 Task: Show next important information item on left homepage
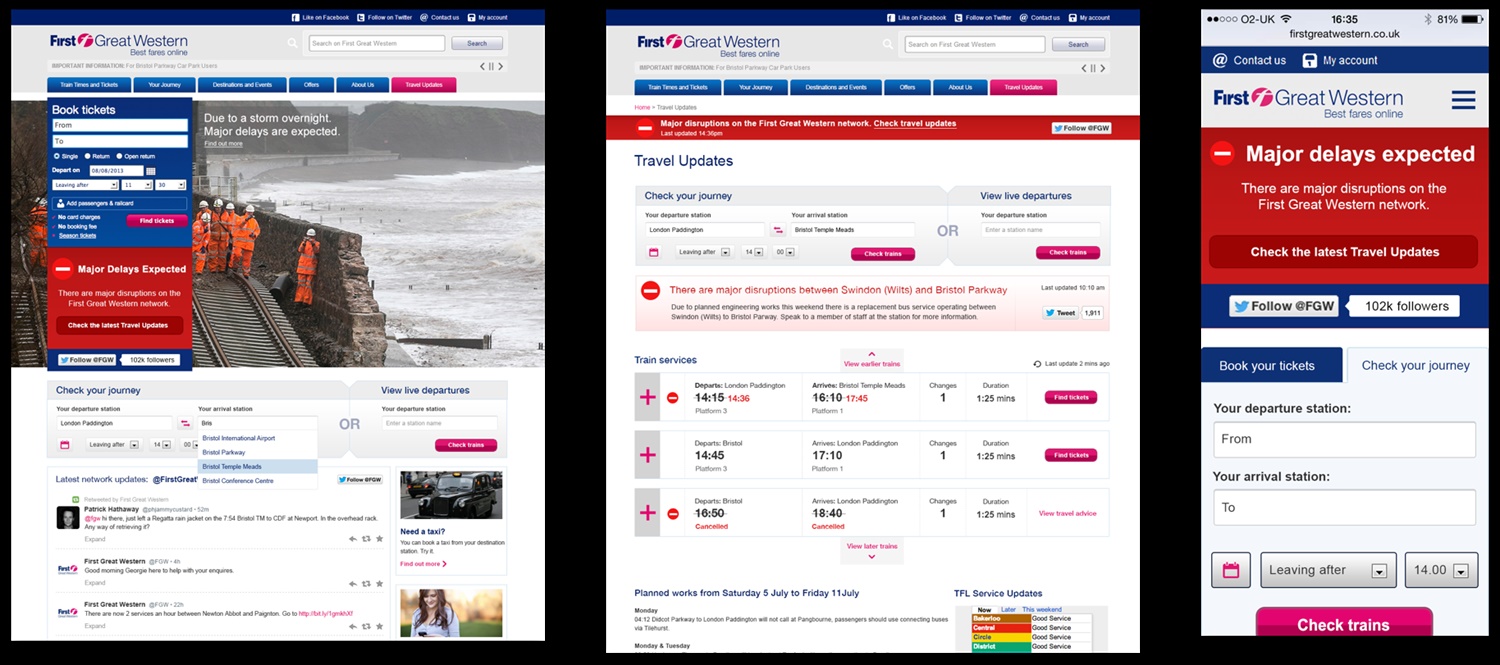coord(501,67)
